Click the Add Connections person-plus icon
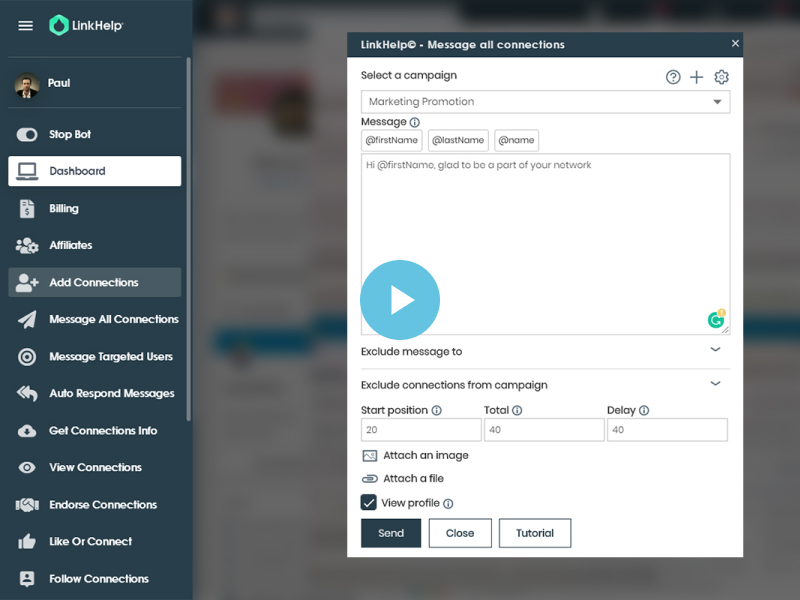This screenshot has width=800, height=600. 27,283
